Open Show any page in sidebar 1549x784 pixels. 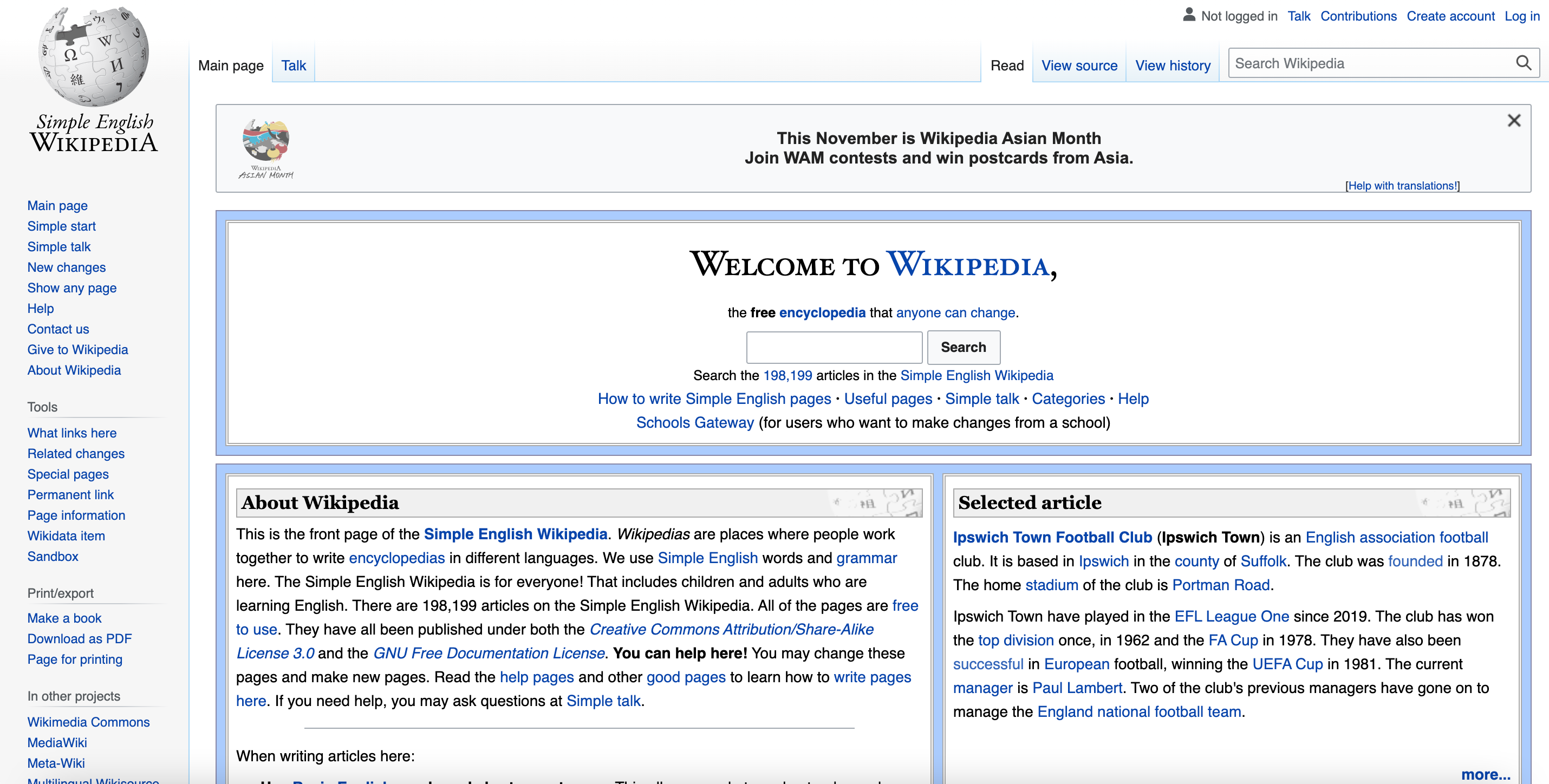pos(71,288)
